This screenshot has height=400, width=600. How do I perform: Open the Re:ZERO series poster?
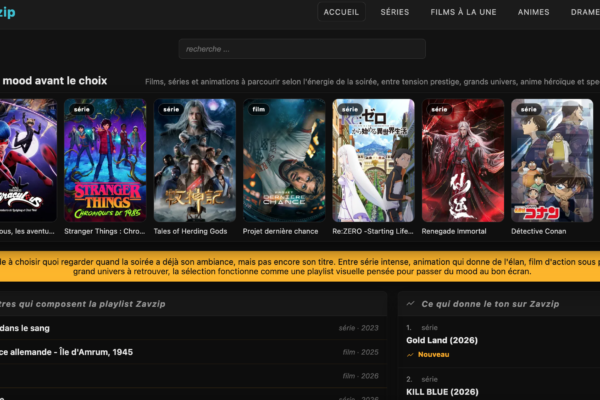373,160
